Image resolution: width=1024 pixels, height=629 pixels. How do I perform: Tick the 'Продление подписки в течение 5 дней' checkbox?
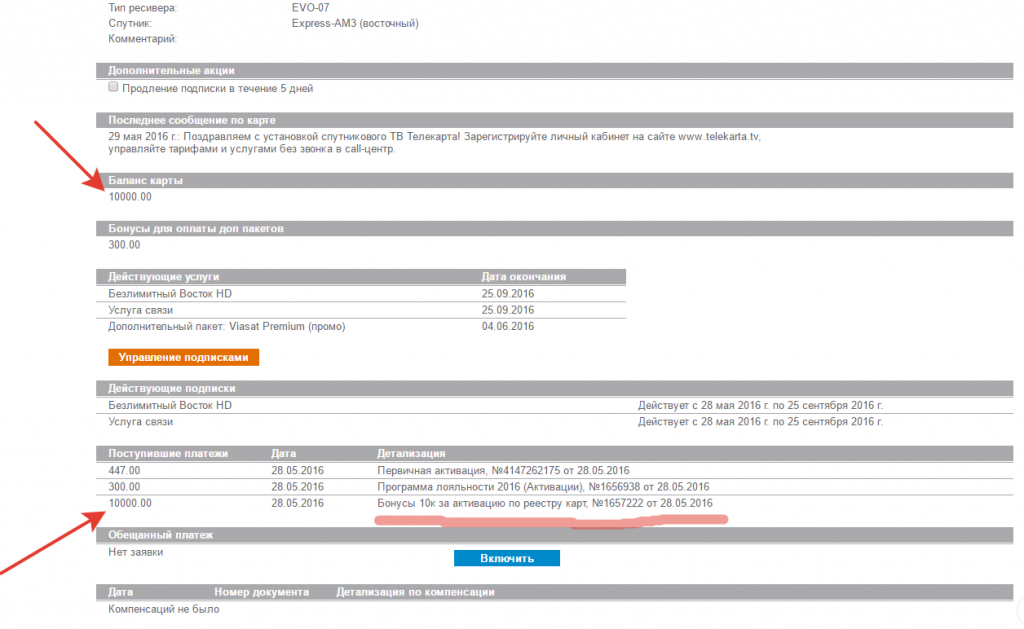pyautogui.click(x=114, y=88)
